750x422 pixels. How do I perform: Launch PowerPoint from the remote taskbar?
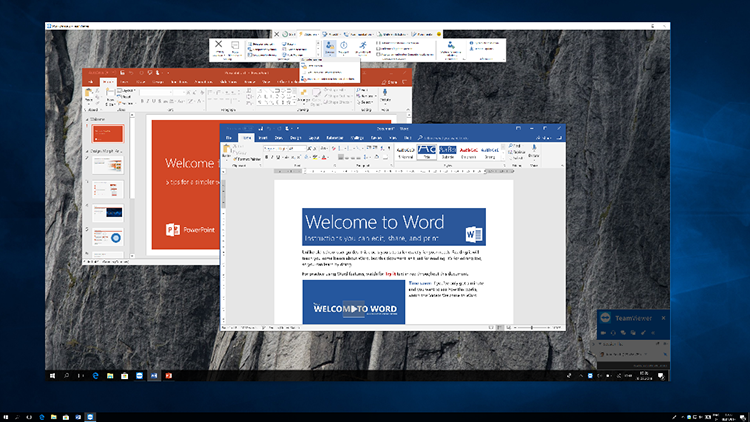168,376
